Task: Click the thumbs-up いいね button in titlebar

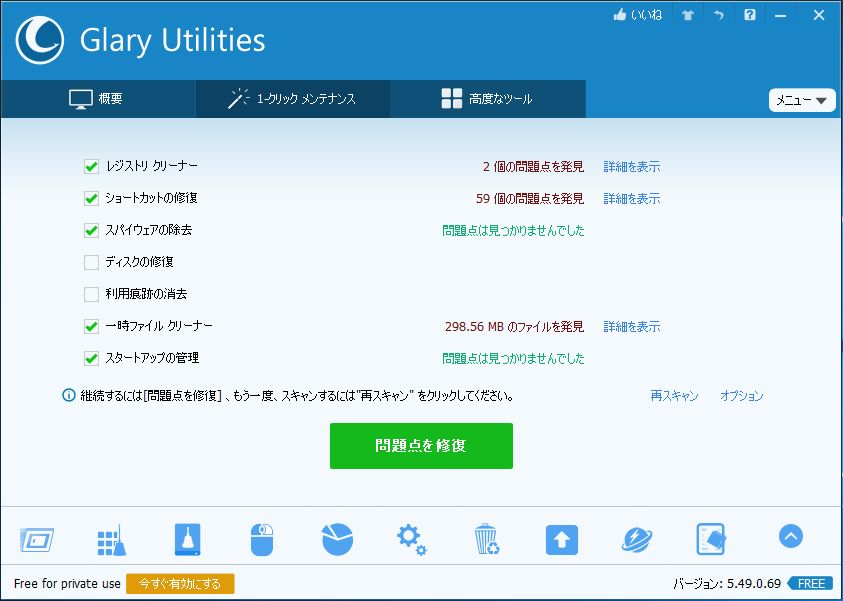Action: (x=637, y=15)
